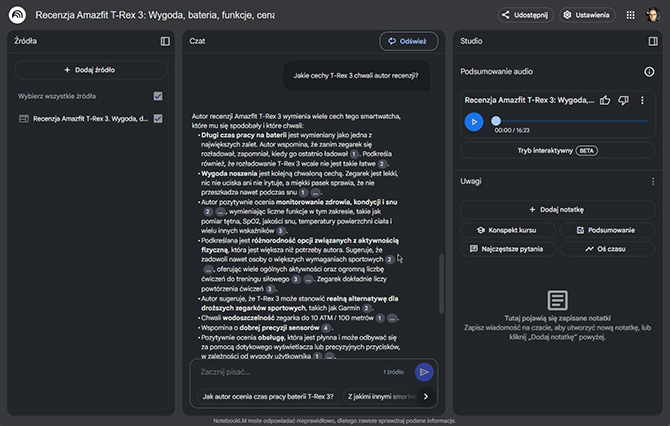
Task: Open audio summary info icon
Action: click(649, 72)
